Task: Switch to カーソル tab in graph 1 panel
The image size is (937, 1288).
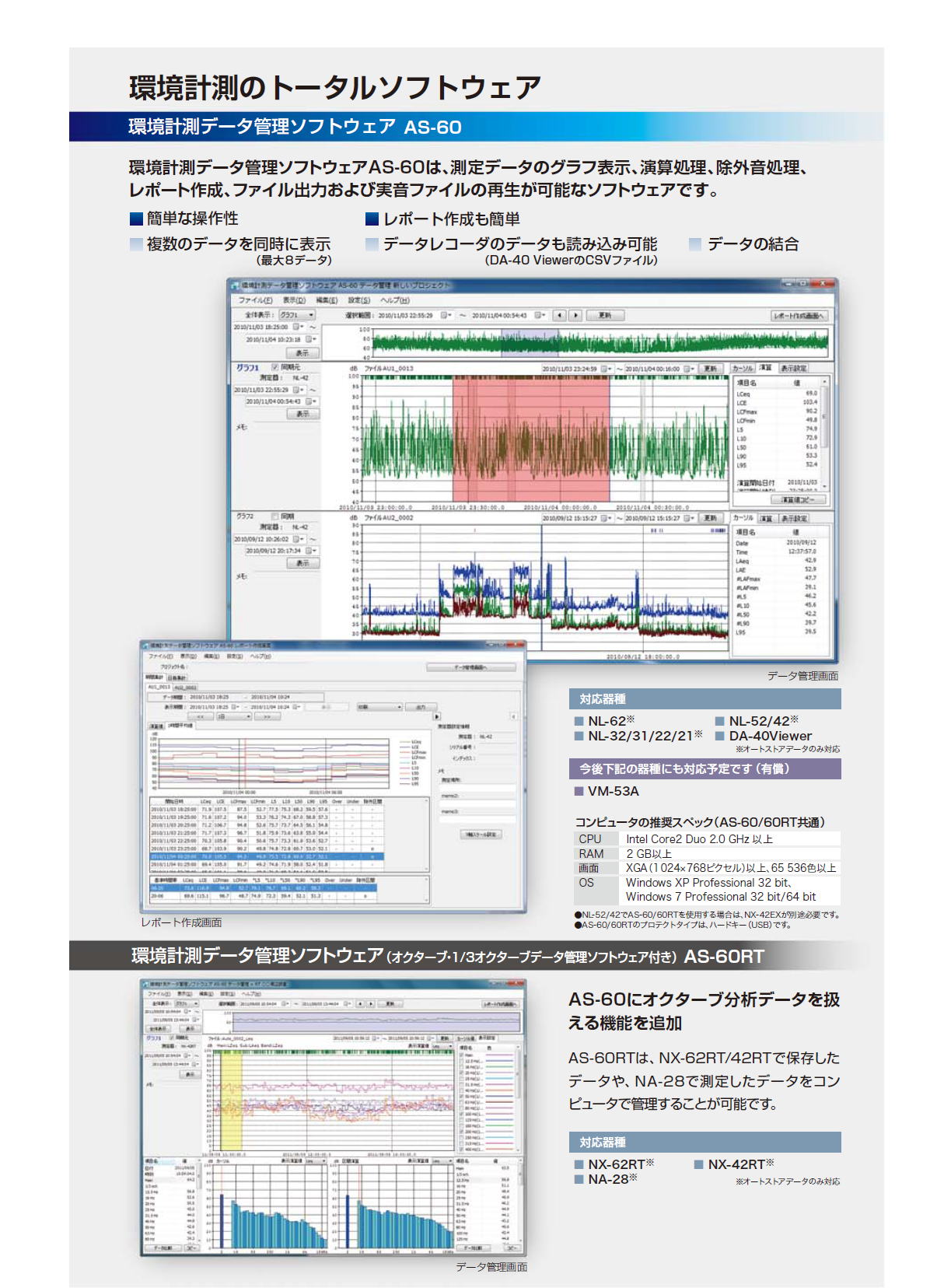Action: 743,368
